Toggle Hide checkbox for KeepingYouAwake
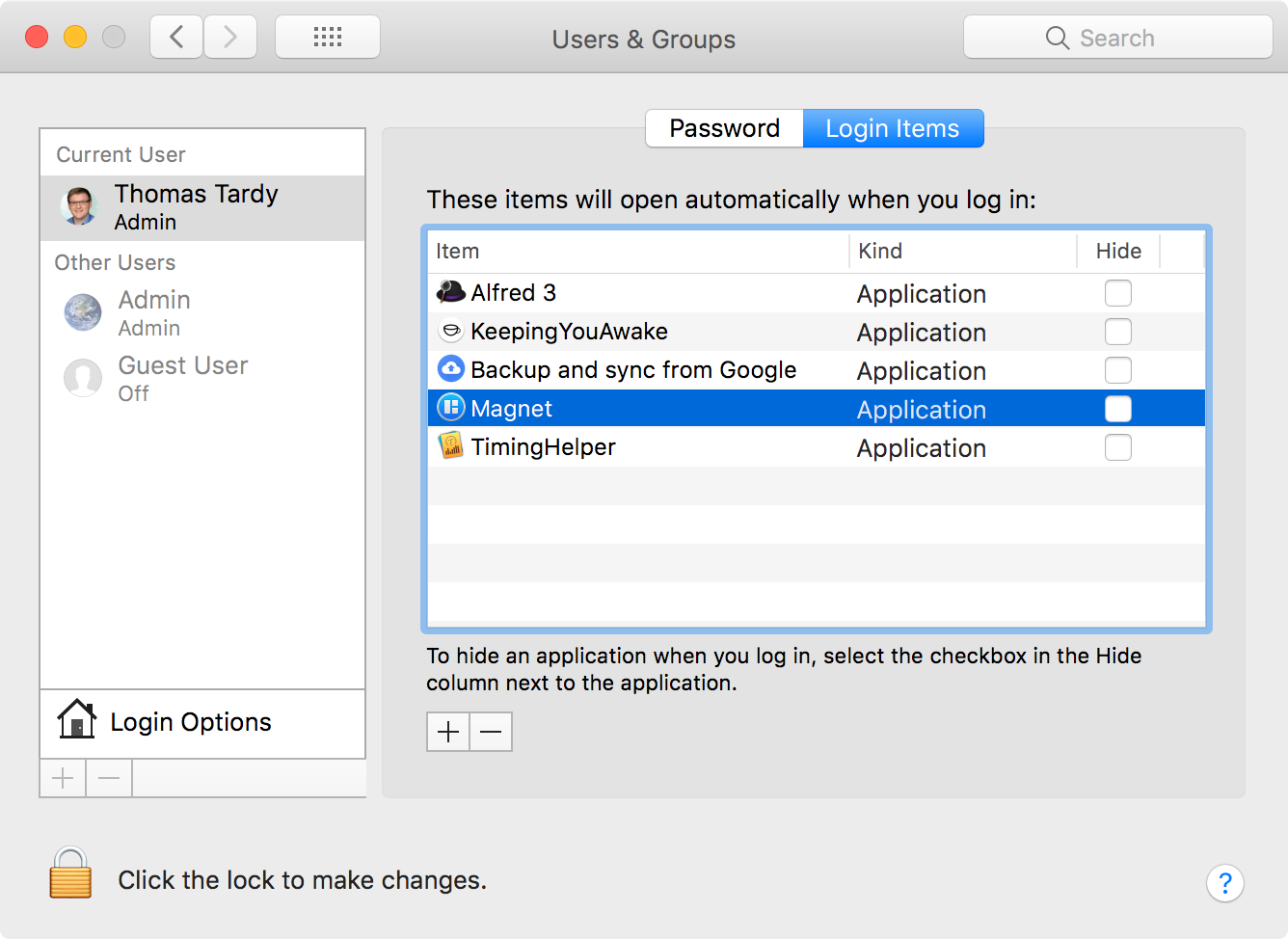 [1118, 332]
